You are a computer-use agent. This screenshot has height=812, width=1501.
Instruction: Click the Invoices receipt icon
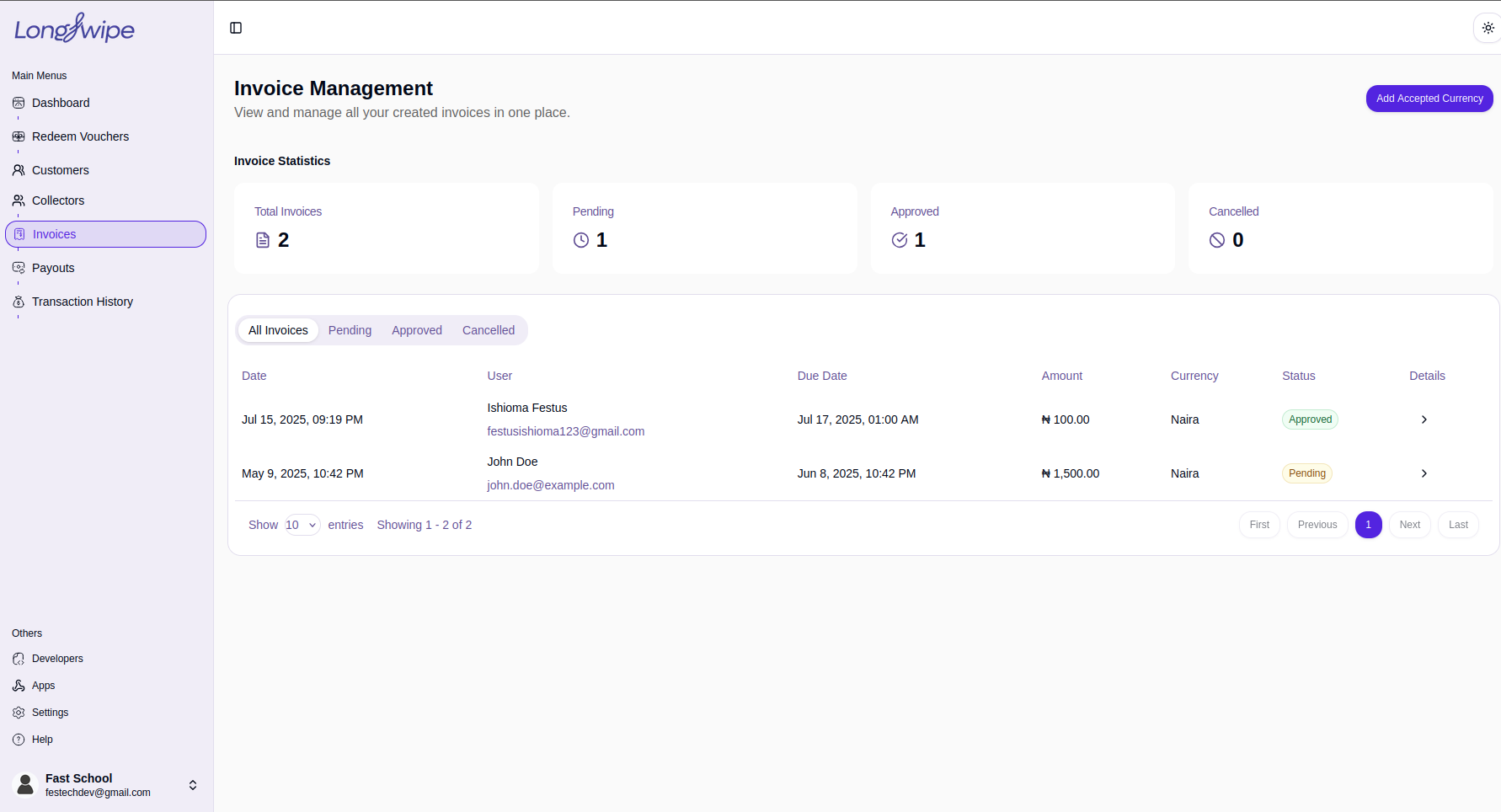(x=19, y=234)
